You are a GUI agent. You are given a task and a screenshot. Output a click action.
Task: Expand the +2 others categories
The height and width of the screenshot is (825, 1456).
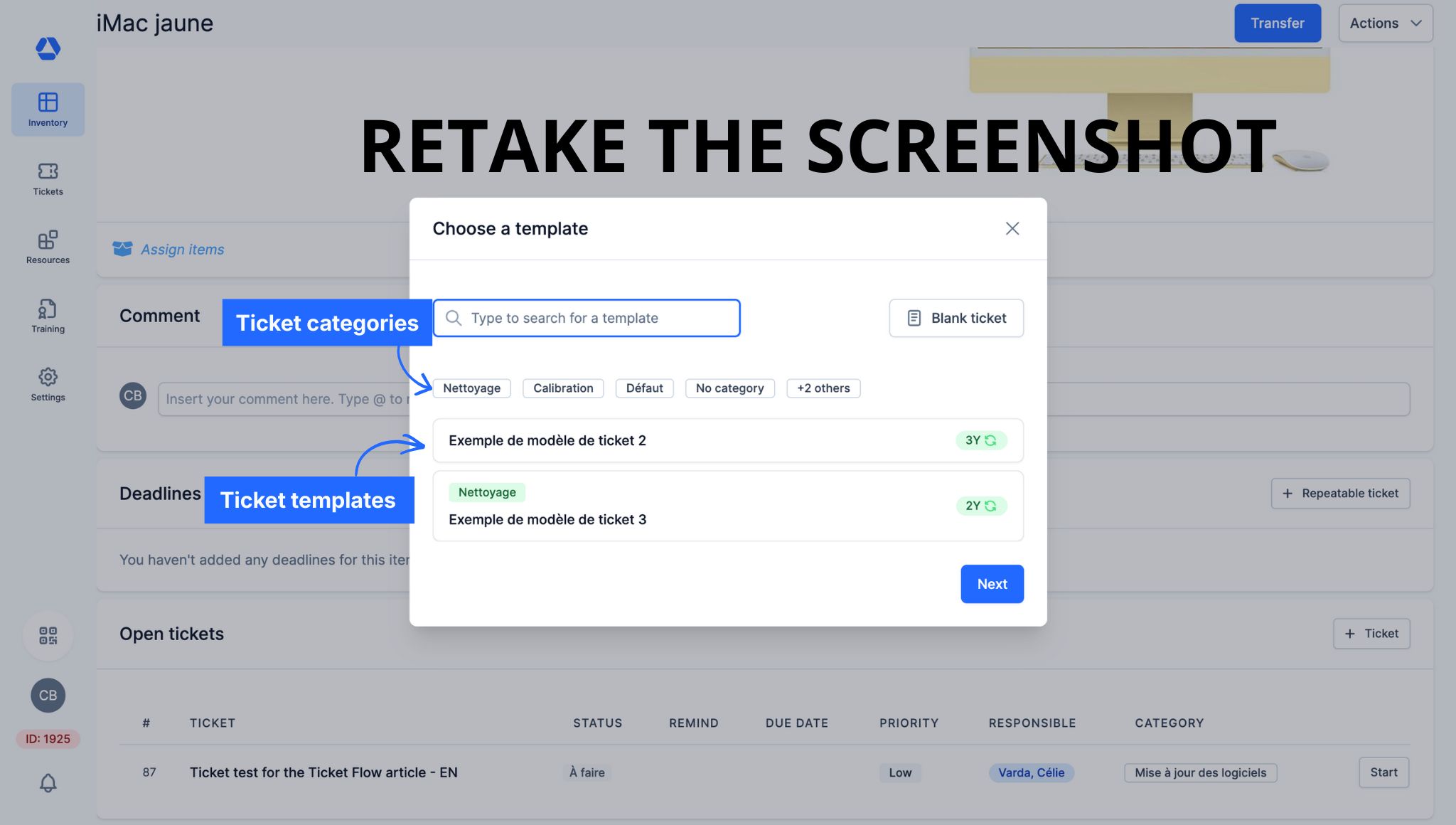point(823,388)
